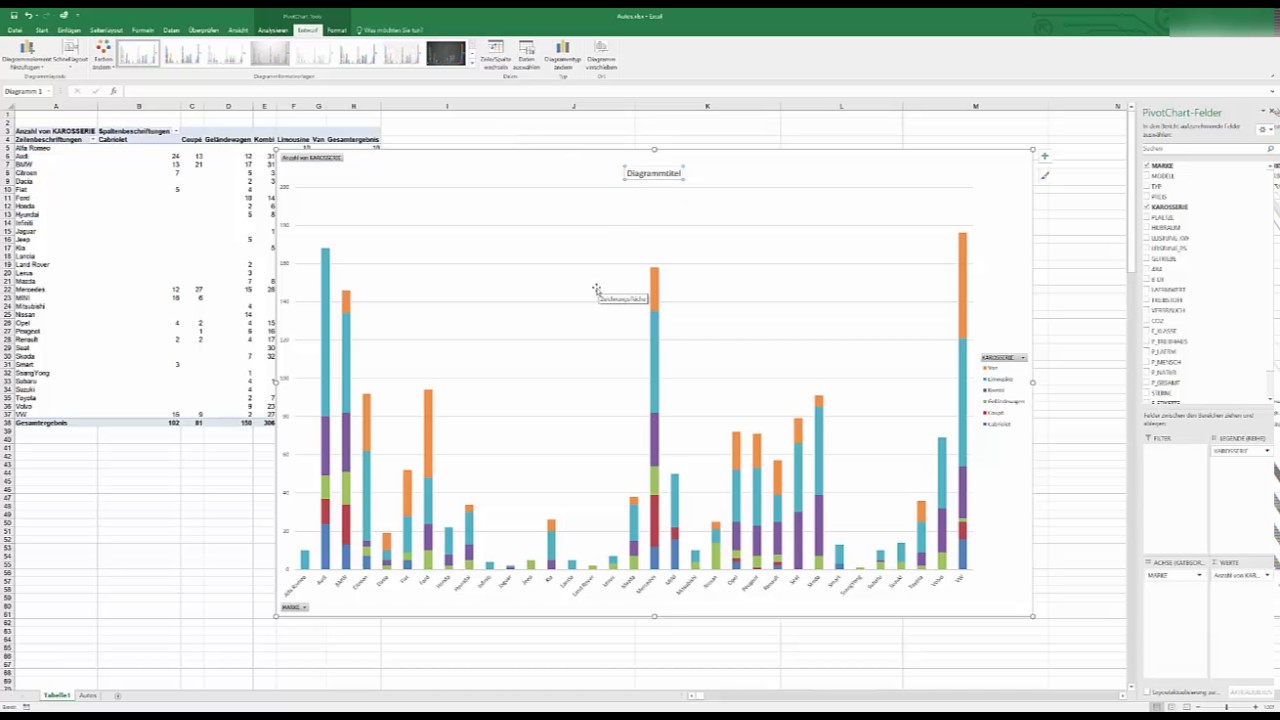
Task: Click the formula bar cancel X icon
Action: coord(77,91)
